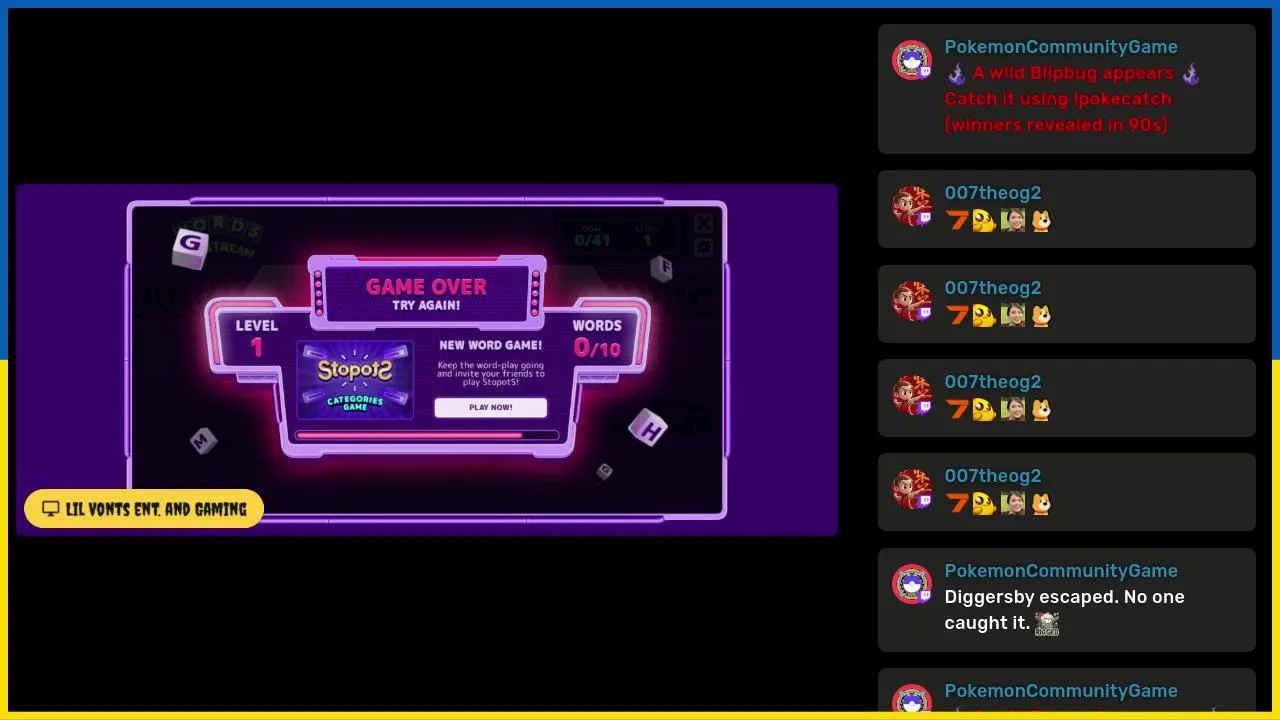Open PokemonCommunityGame avatar beside Blipbug message
The height and width of the screenshot is (720, 1280).
(x=912, y=61)
